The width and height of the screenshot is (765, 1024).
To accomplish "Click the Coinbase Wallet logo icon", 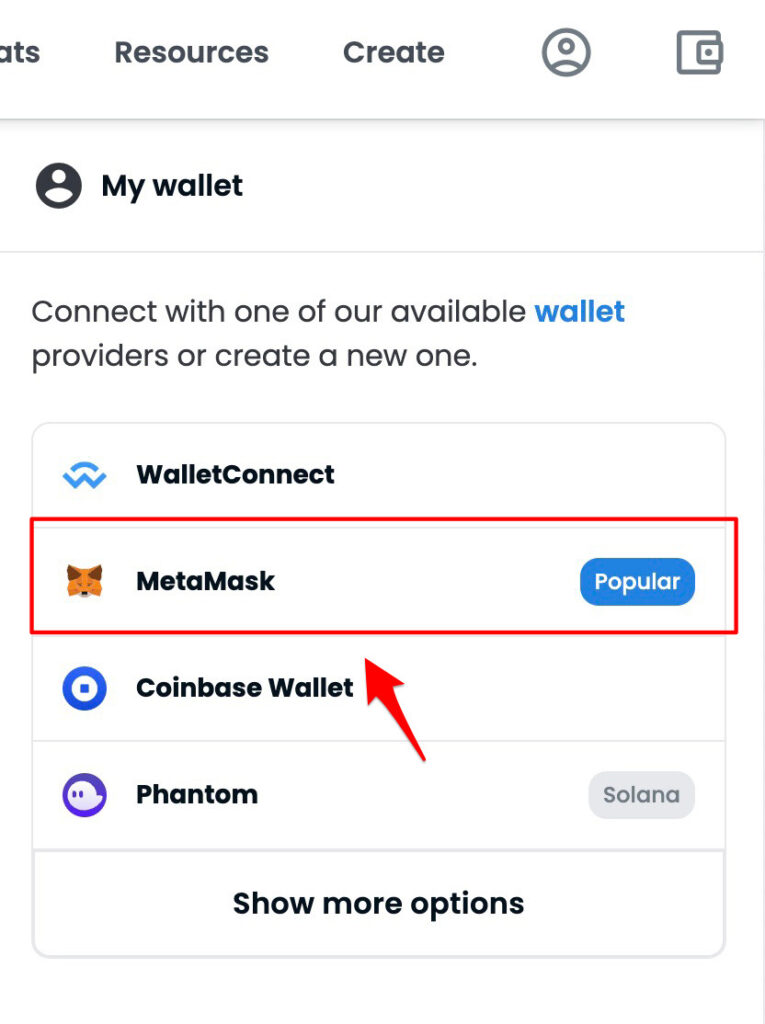I will pos(84,688).
